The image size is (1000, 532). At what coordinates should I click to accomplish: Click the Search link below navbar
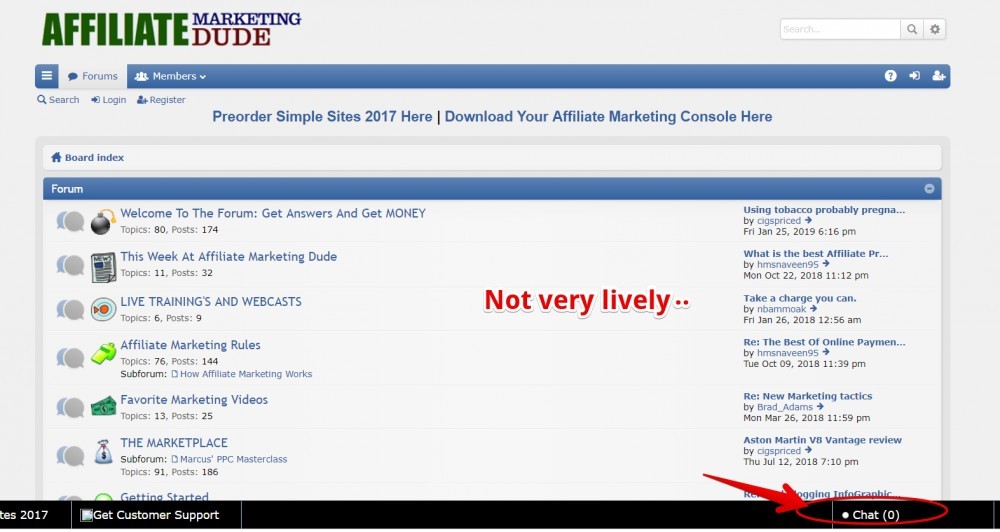pos(58,100)
